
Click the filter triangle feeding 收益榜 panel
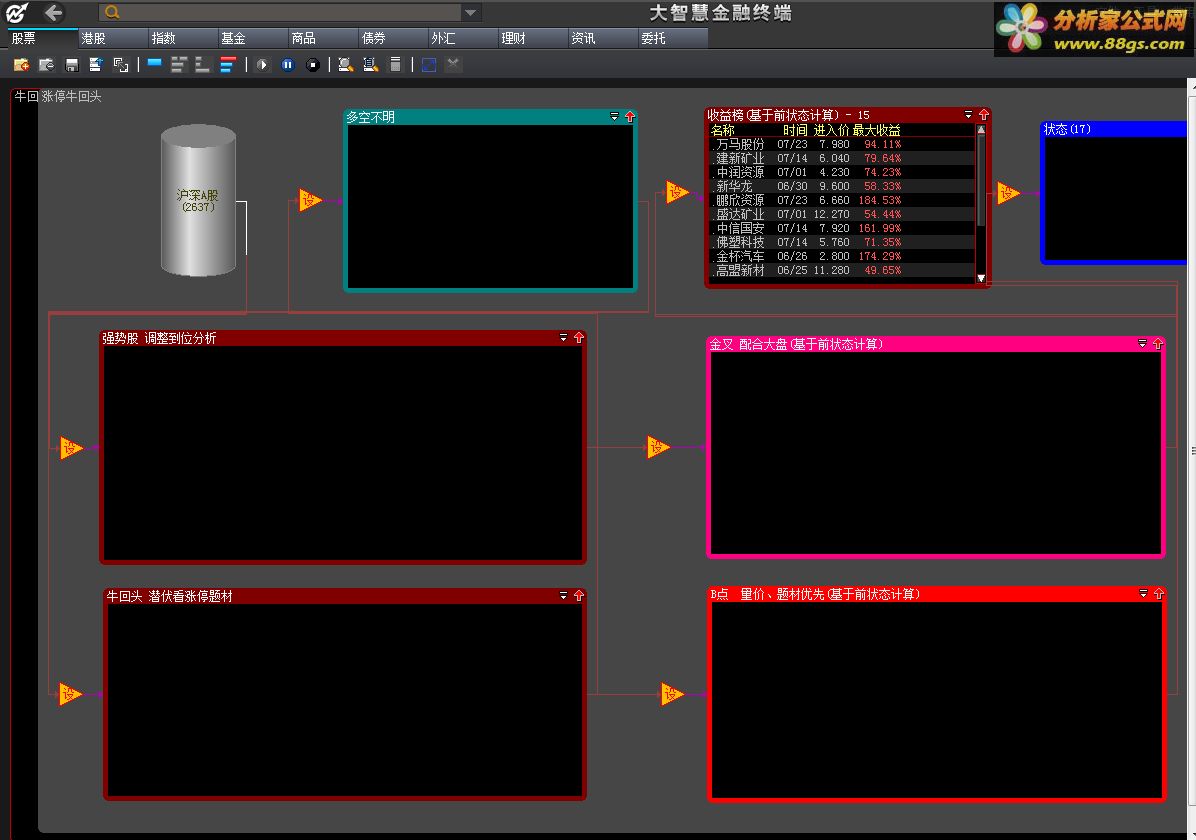tap(677, 191)
